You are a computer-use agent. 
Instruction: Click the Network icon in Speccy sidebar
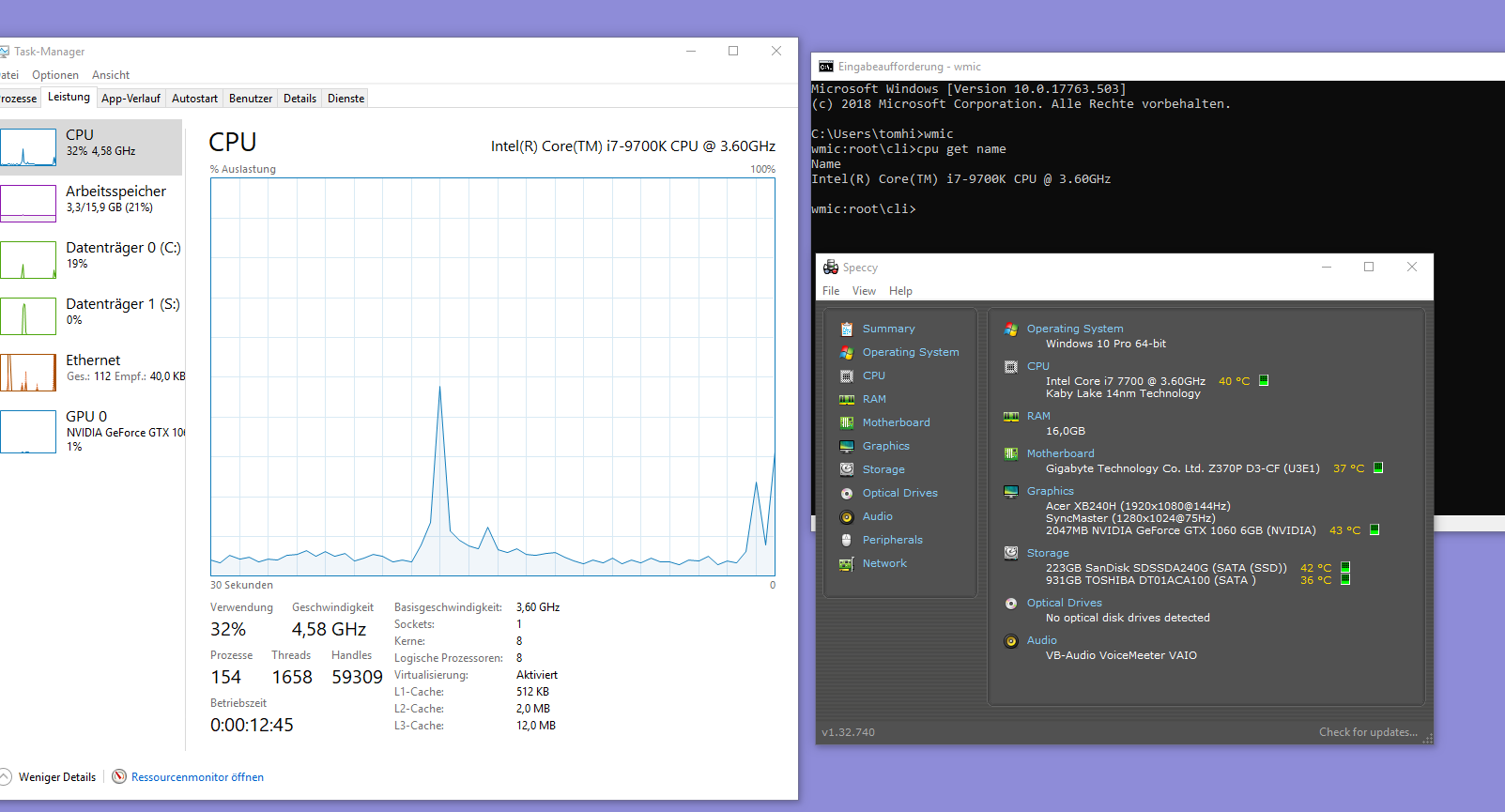[x=846, y=563]
